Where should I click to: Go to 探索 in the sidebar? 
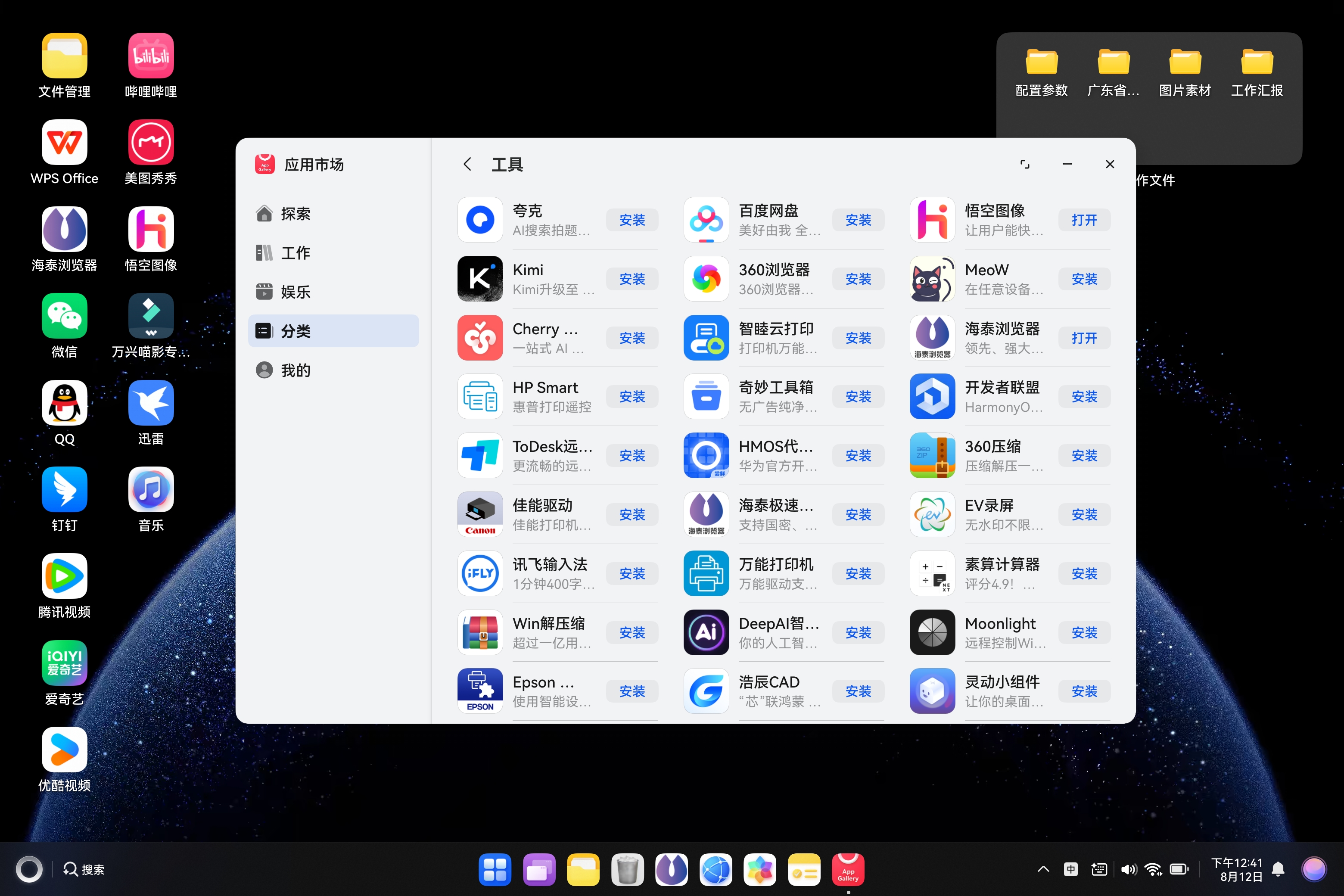coord(334,213)
